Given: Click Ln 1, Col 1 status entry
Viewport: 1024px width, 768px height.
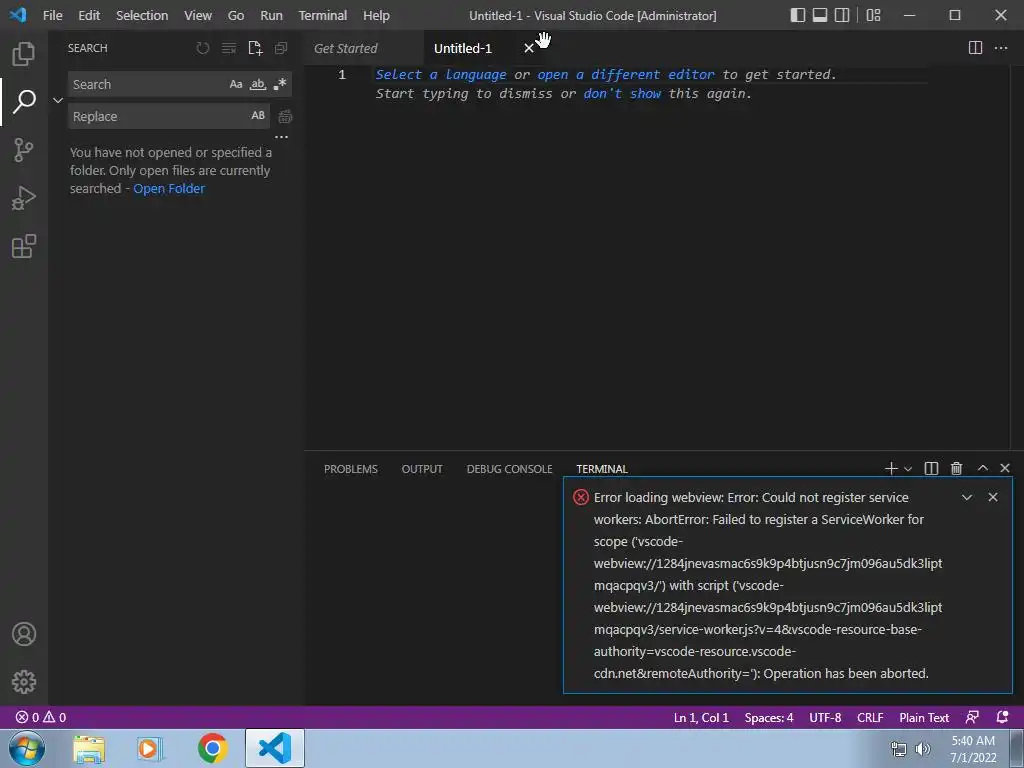Looking at the screenshot, I should point(701,717).
